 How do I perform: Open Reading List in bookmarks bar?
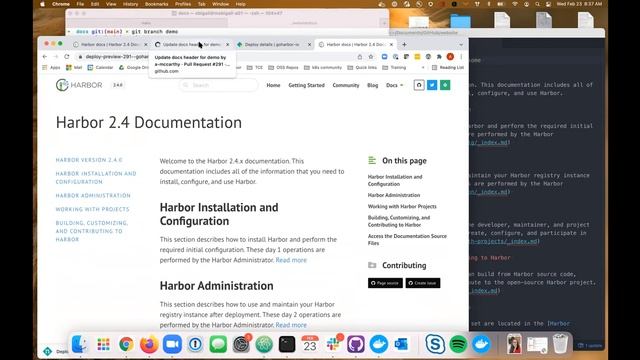click(448, 67)
